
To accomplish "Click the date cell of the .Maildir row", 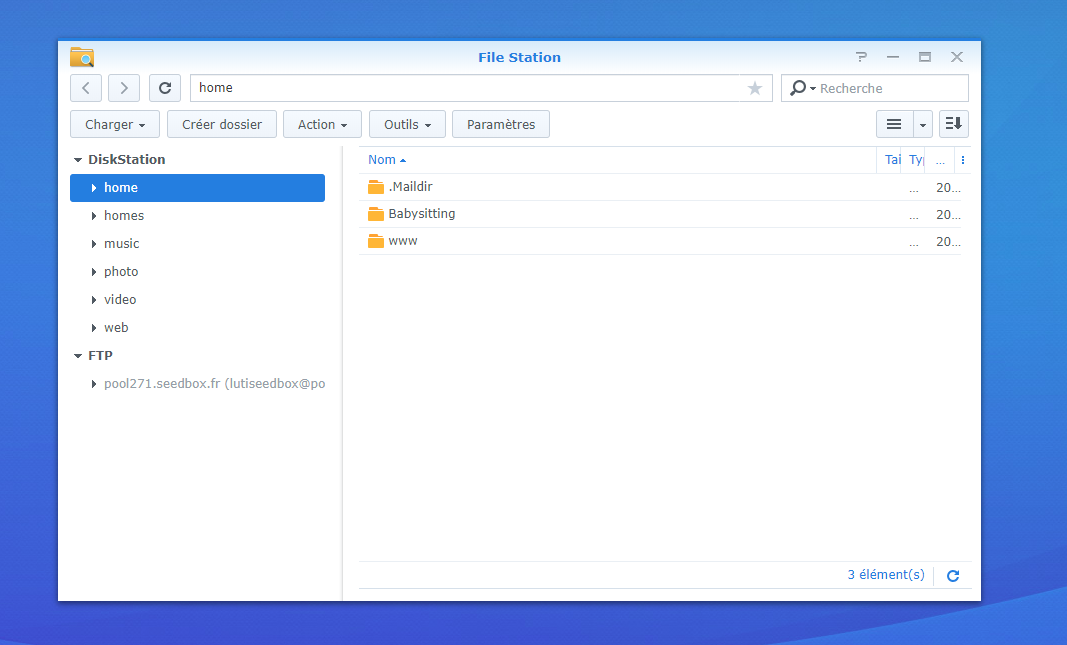I will (948, 188).
